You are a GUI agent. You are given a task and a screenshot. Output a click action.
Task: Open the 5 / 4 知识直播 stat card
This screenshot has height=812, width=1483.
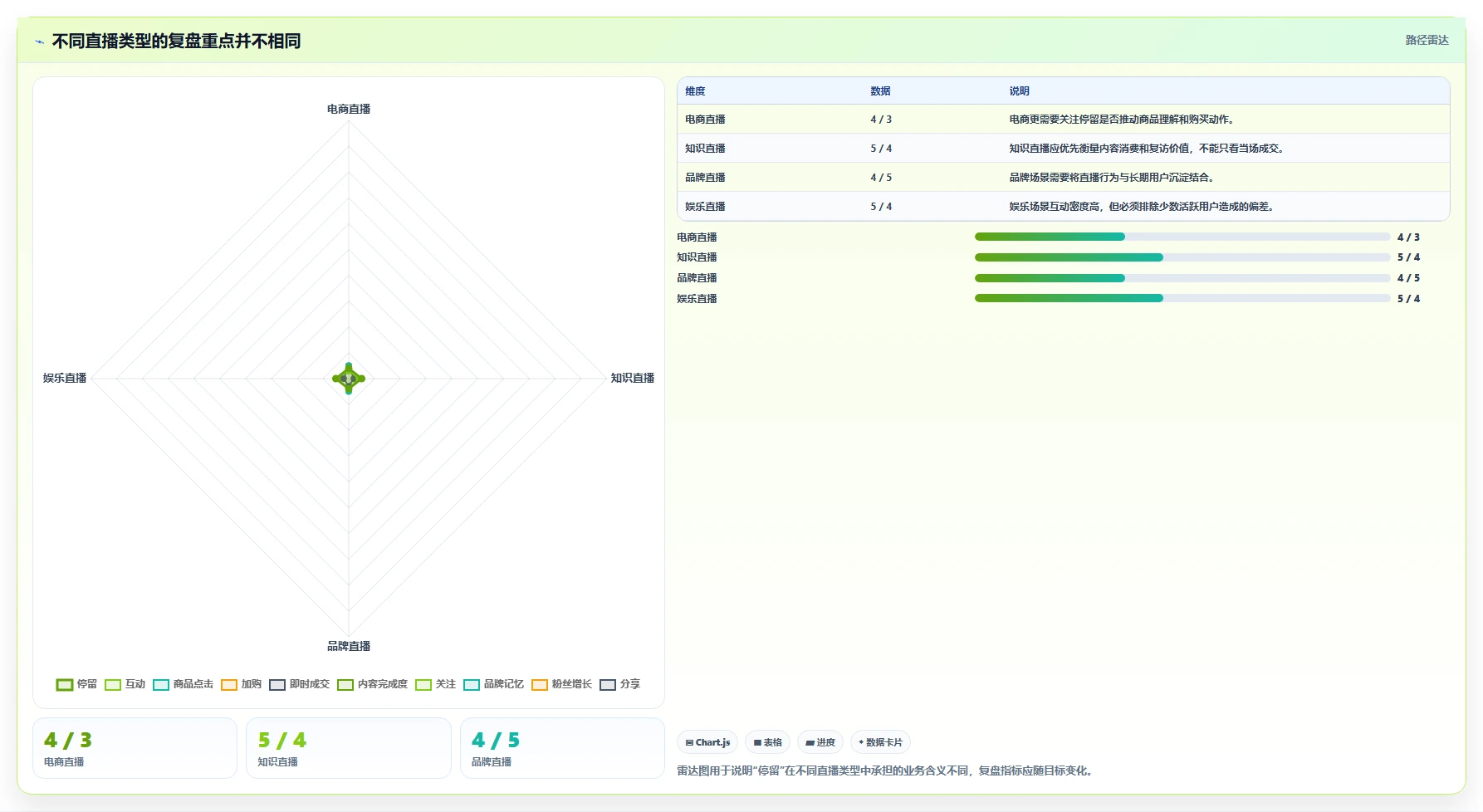349,748
